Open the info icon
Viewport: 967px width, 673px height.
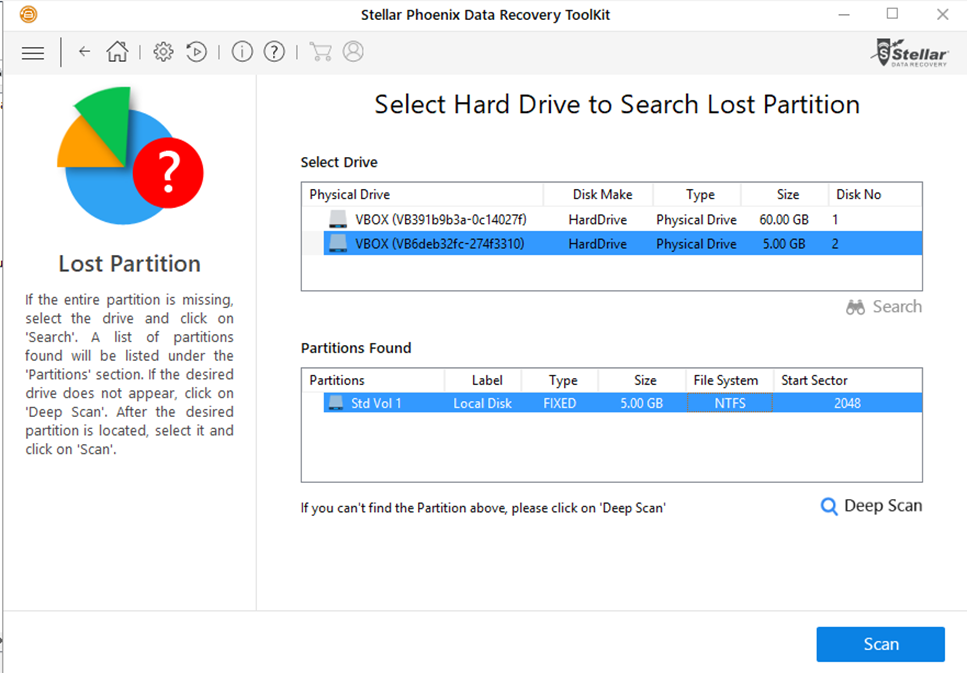(x=242, y=52)
